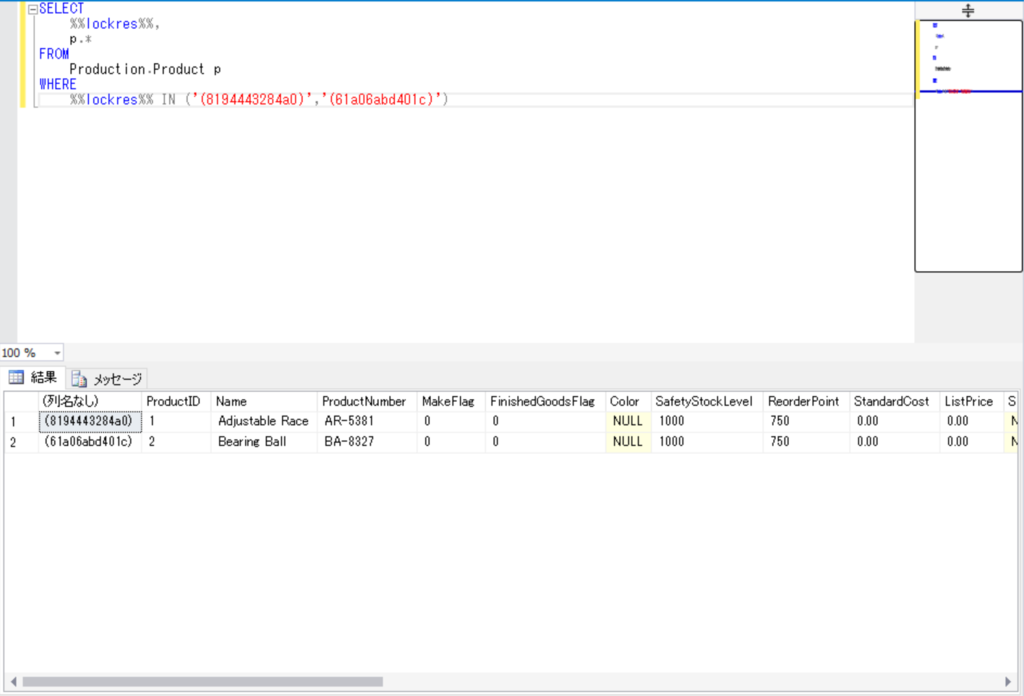Select the 750 ReorderPoint cell in row 2
This screenshot has width=1024, height=696.
(x=806, y=442)
